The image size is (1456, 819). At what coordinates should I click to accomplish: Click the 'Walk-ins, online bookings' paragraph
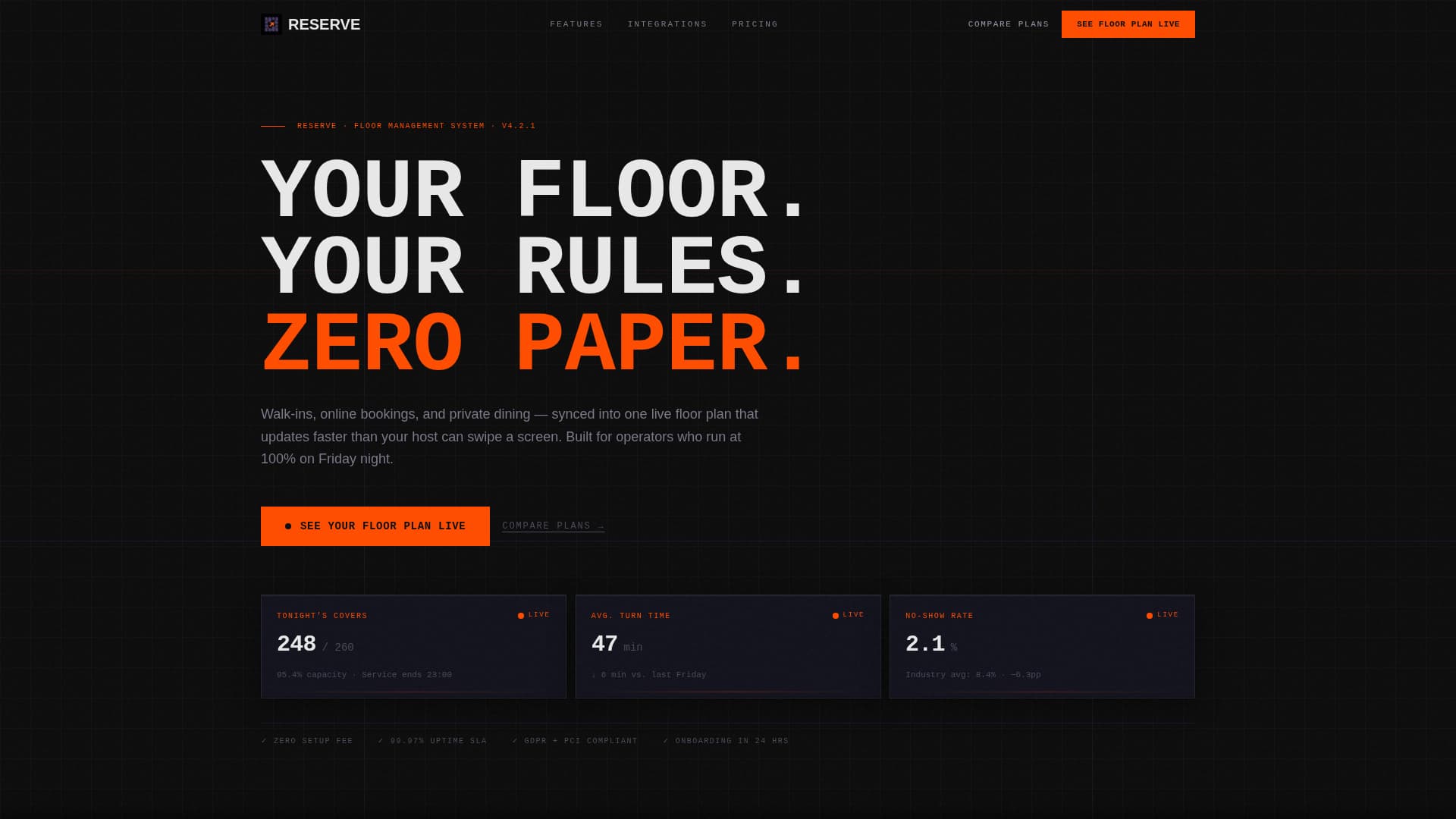(x=510, y=437)
